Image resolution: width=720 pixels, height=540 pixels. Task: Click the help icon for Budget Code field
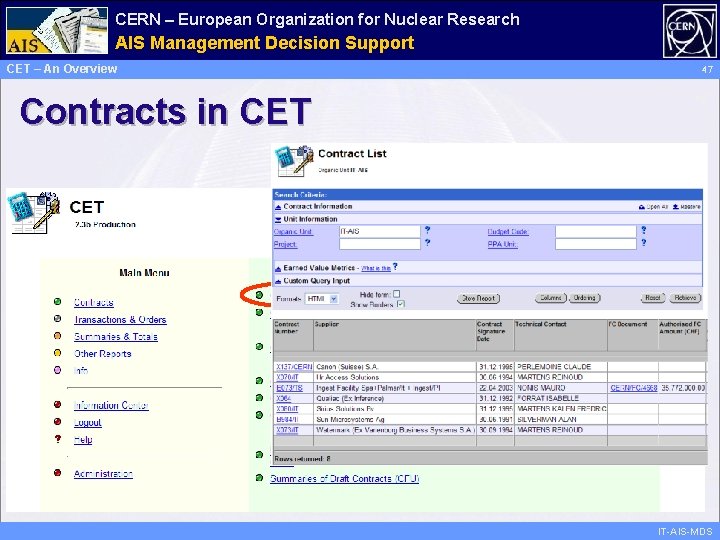coord(644,230)
